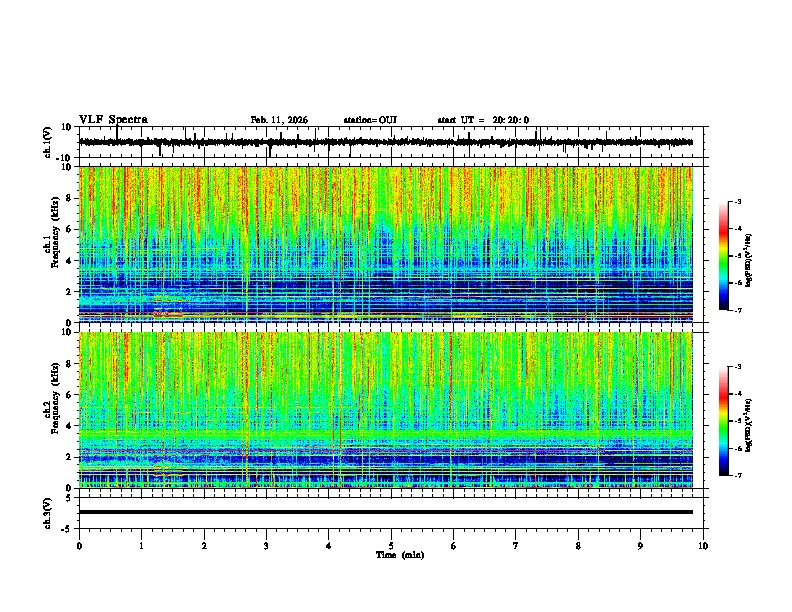This screenshot has width=792, height=612.
Task: Click the ch.2 "Frequency (kHz)" axis label
Action: tap(56, 398)
